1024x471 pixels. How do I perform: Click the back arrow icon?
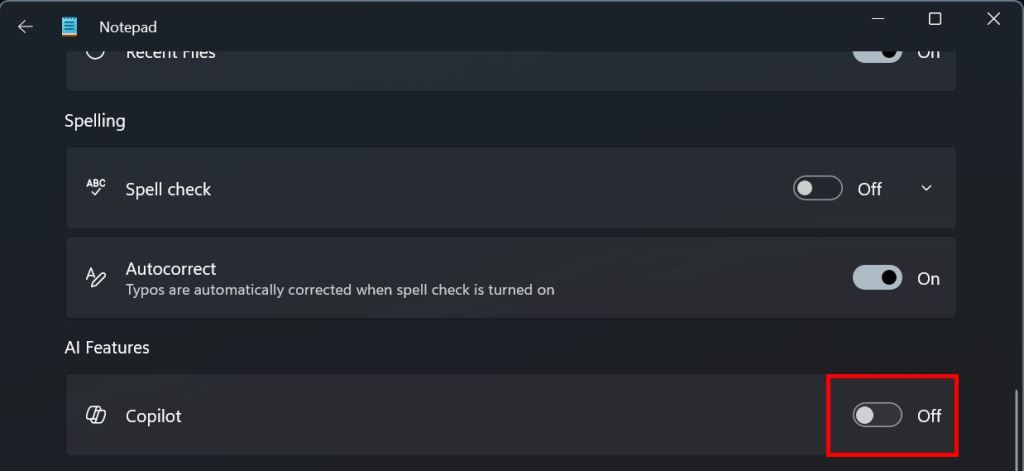25,27
